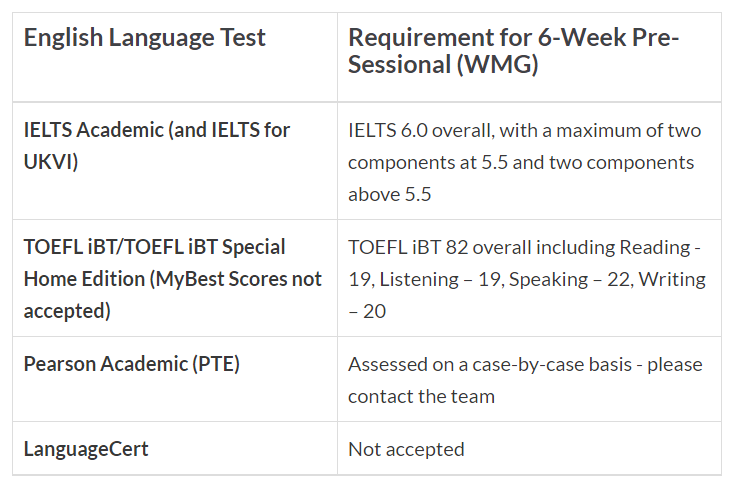
Task: Click the word 'UKVI)' in the IELTS row
Action: pyautogui.click(x=51, y=162)
